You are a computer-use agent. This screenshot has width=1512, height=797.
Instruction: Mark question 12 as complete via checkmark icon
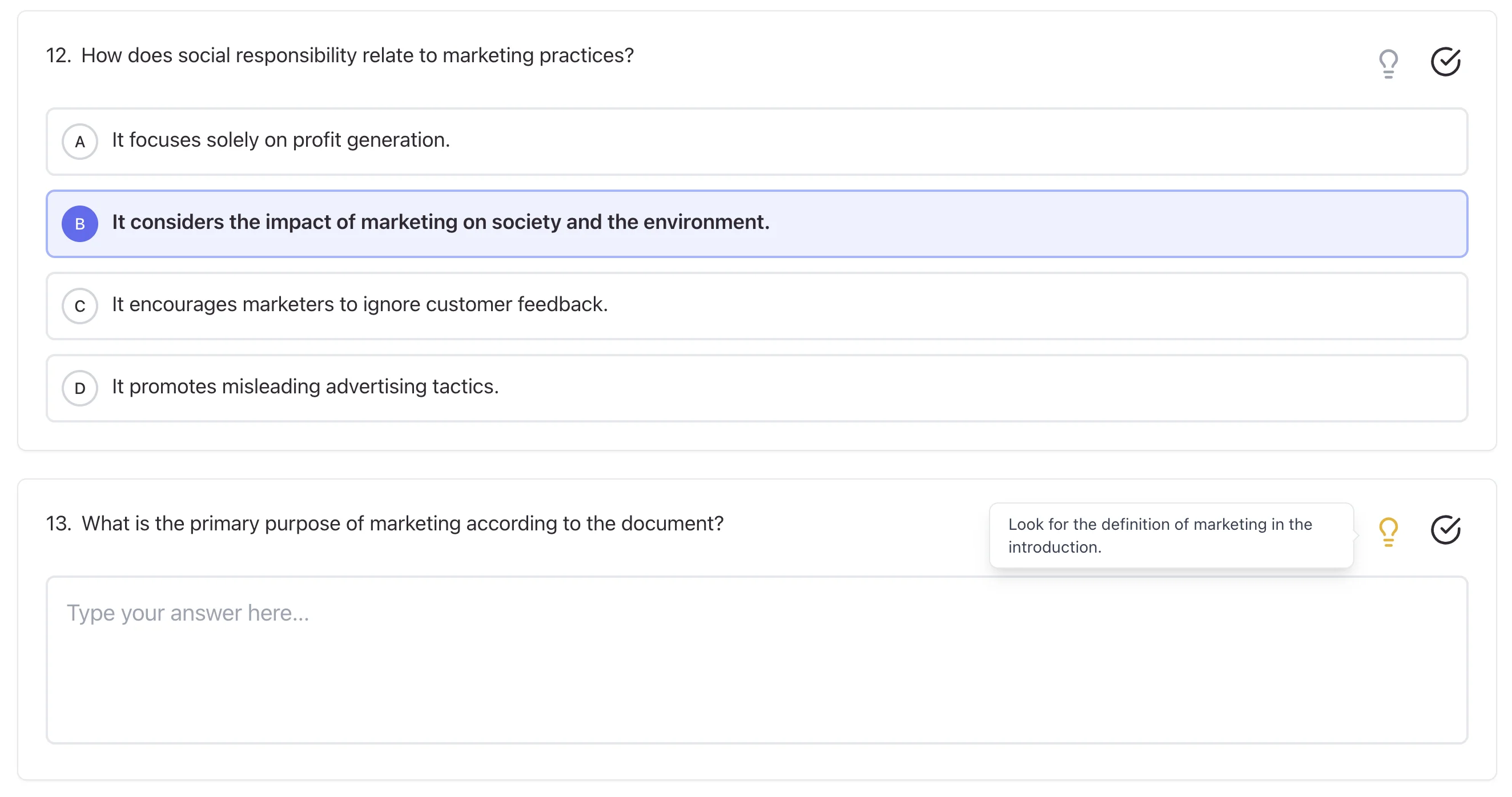[1445, 61]
